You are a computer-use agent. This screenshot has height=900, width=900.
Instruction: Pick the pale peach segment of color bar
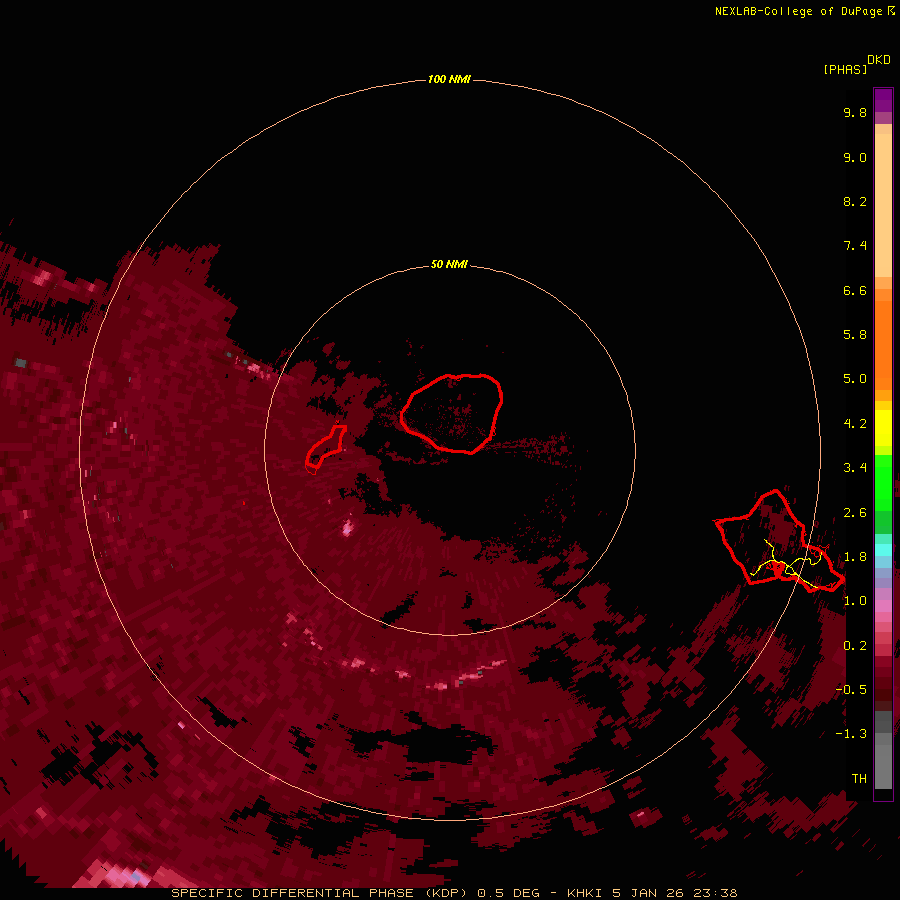pos(883,204)
